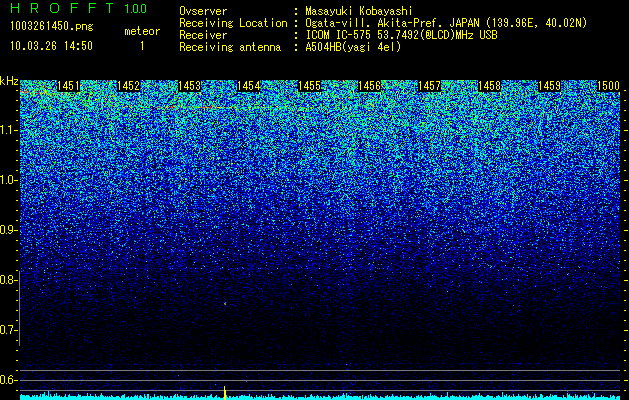The width and height of the screenshot is (629, 400).
Task: Click the 0.8 kHz axis label
Action: click(9, 280)
